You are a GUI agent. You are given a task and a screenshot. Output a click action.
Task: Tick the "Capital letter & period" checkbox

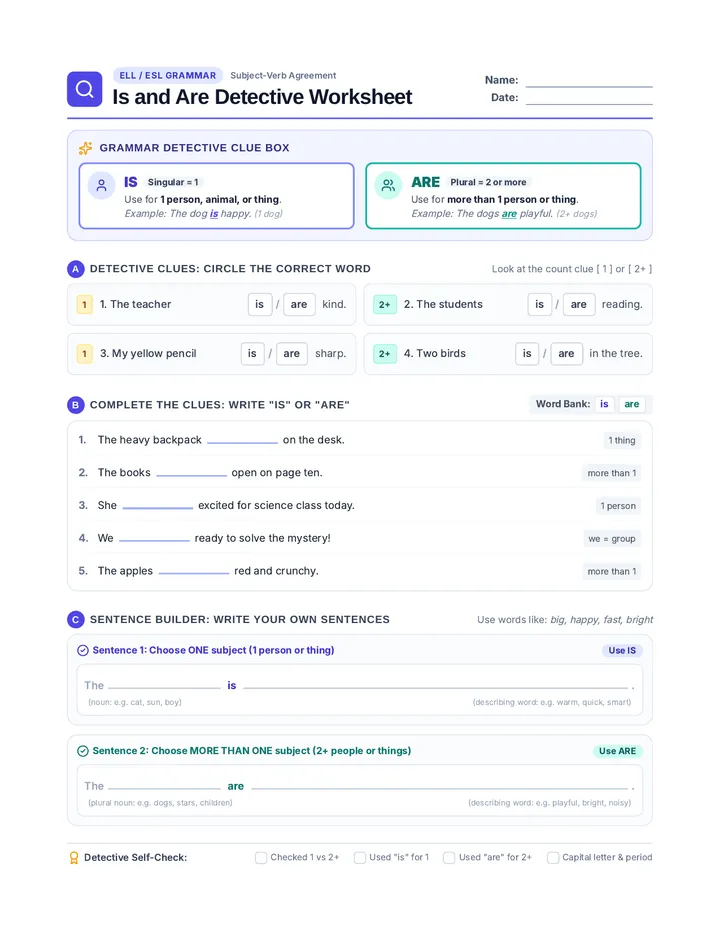click(x=553, y=858)
